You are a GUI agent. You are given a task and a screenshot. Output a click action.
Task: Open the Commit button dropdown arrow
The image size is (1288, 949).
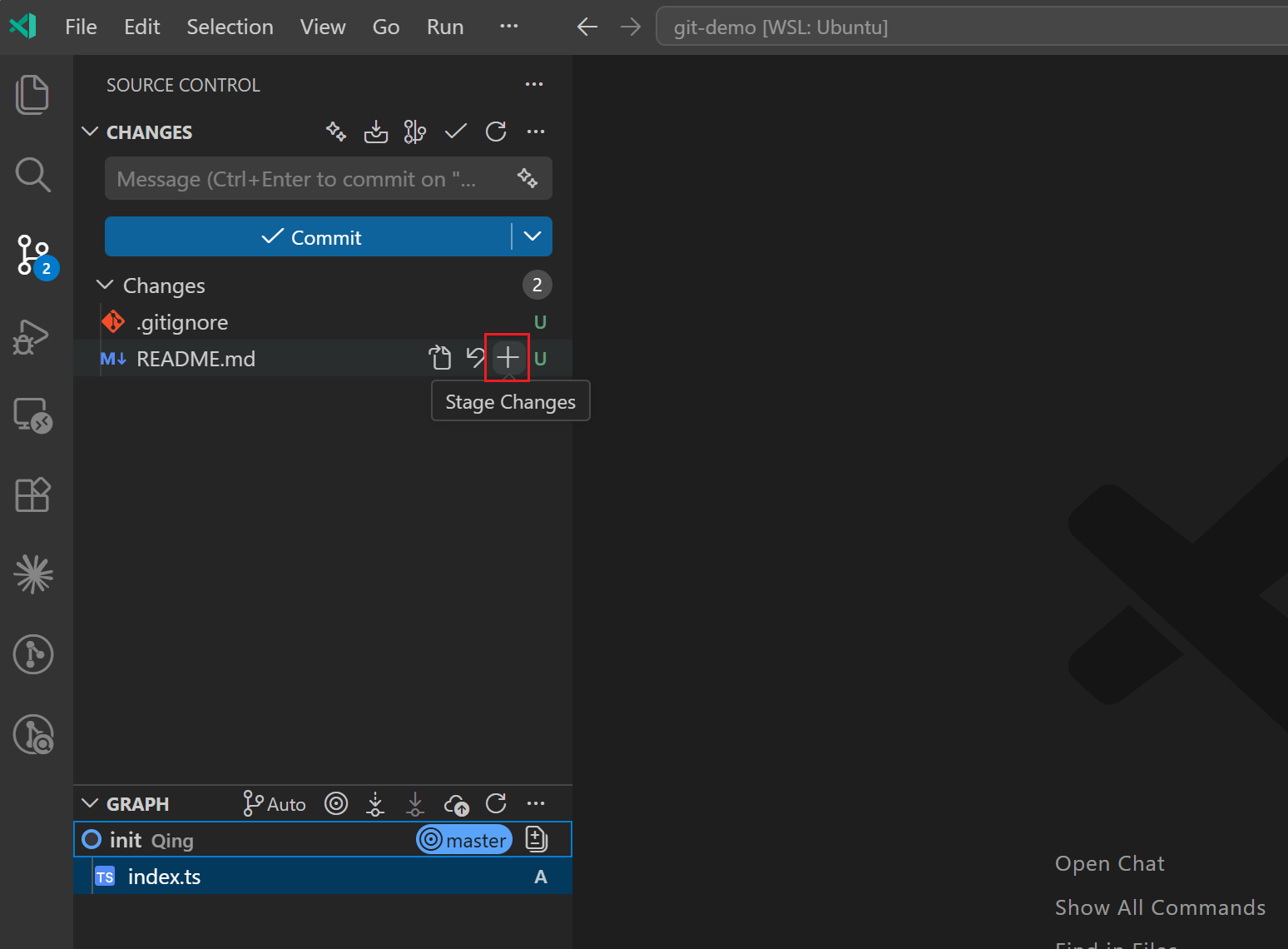point(533,236)
